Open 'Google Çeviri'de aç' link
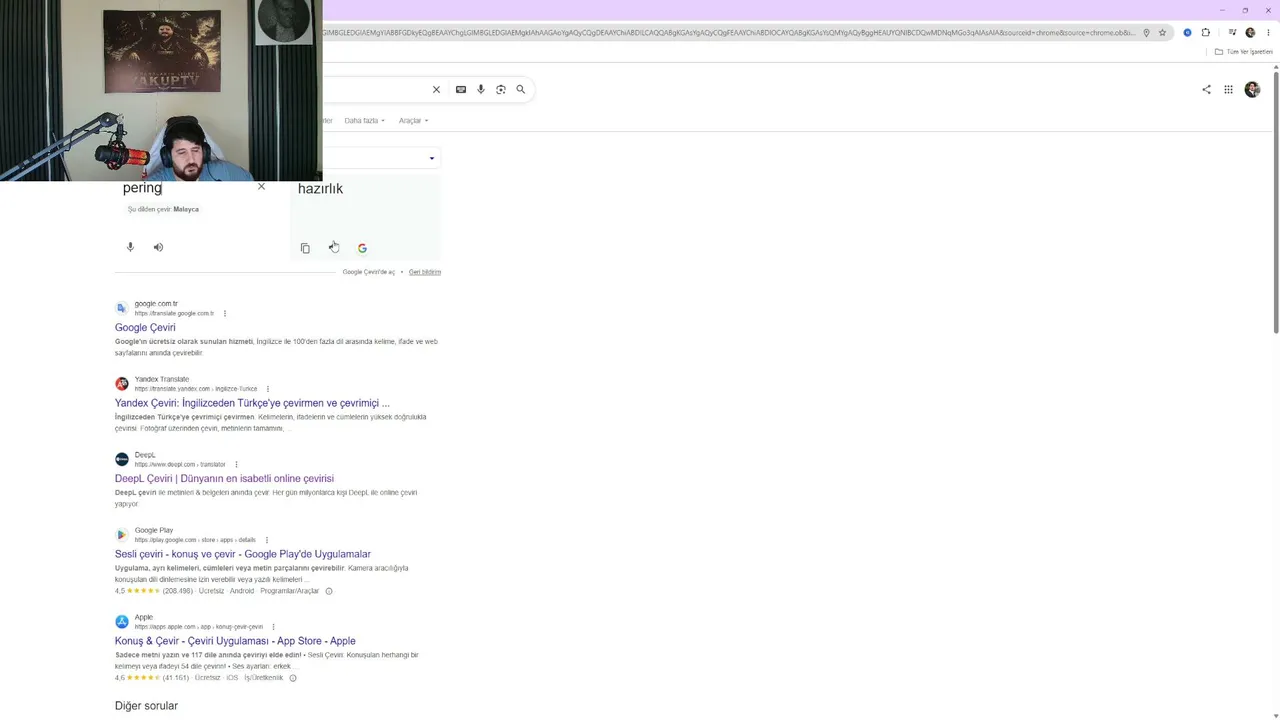 369,272
